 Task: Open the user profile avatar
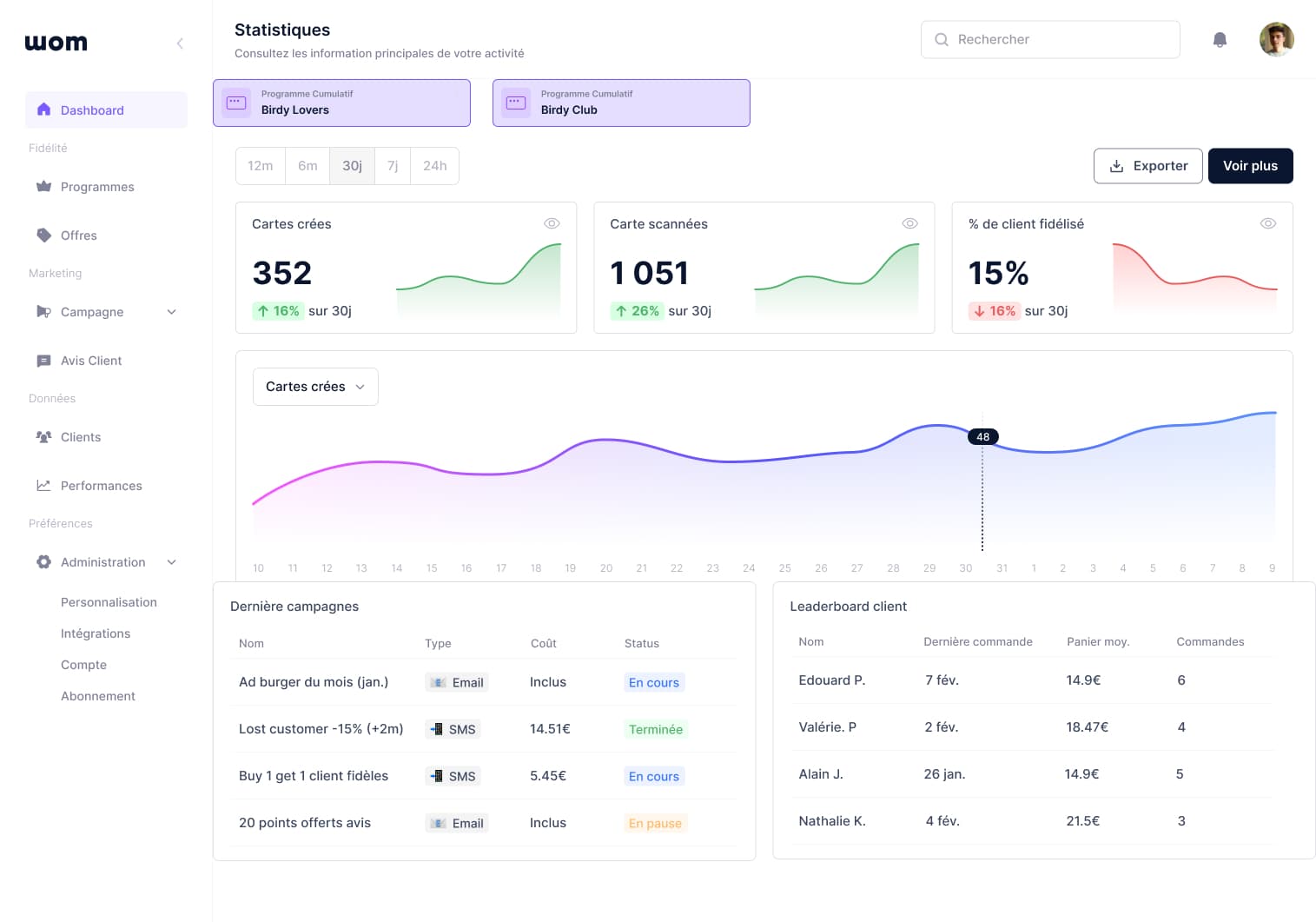[1277, 39]
